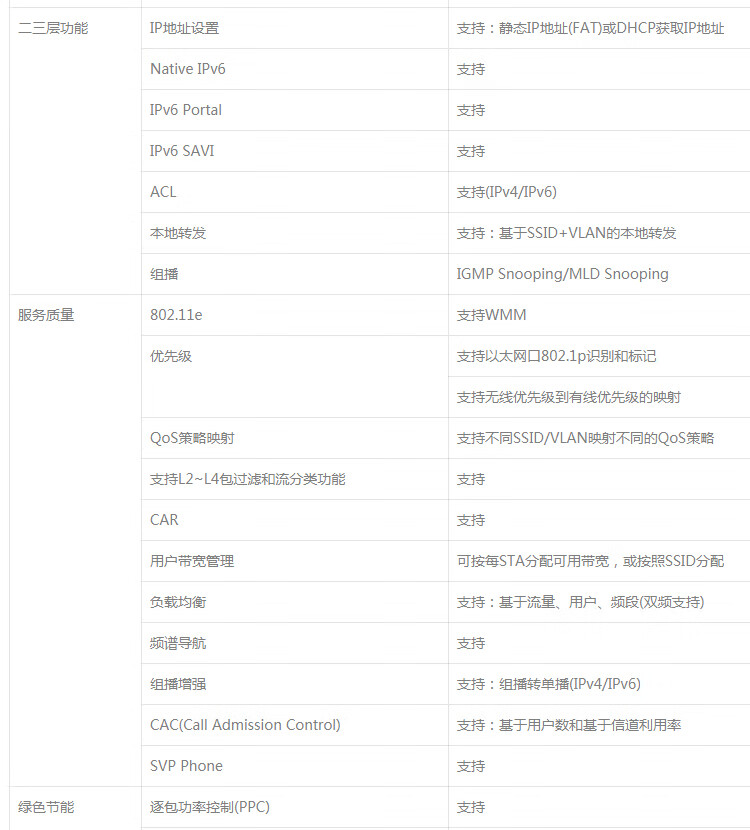Select the IP地址设置 feature cell
This screenshot has height=830, width=750.
184,28
